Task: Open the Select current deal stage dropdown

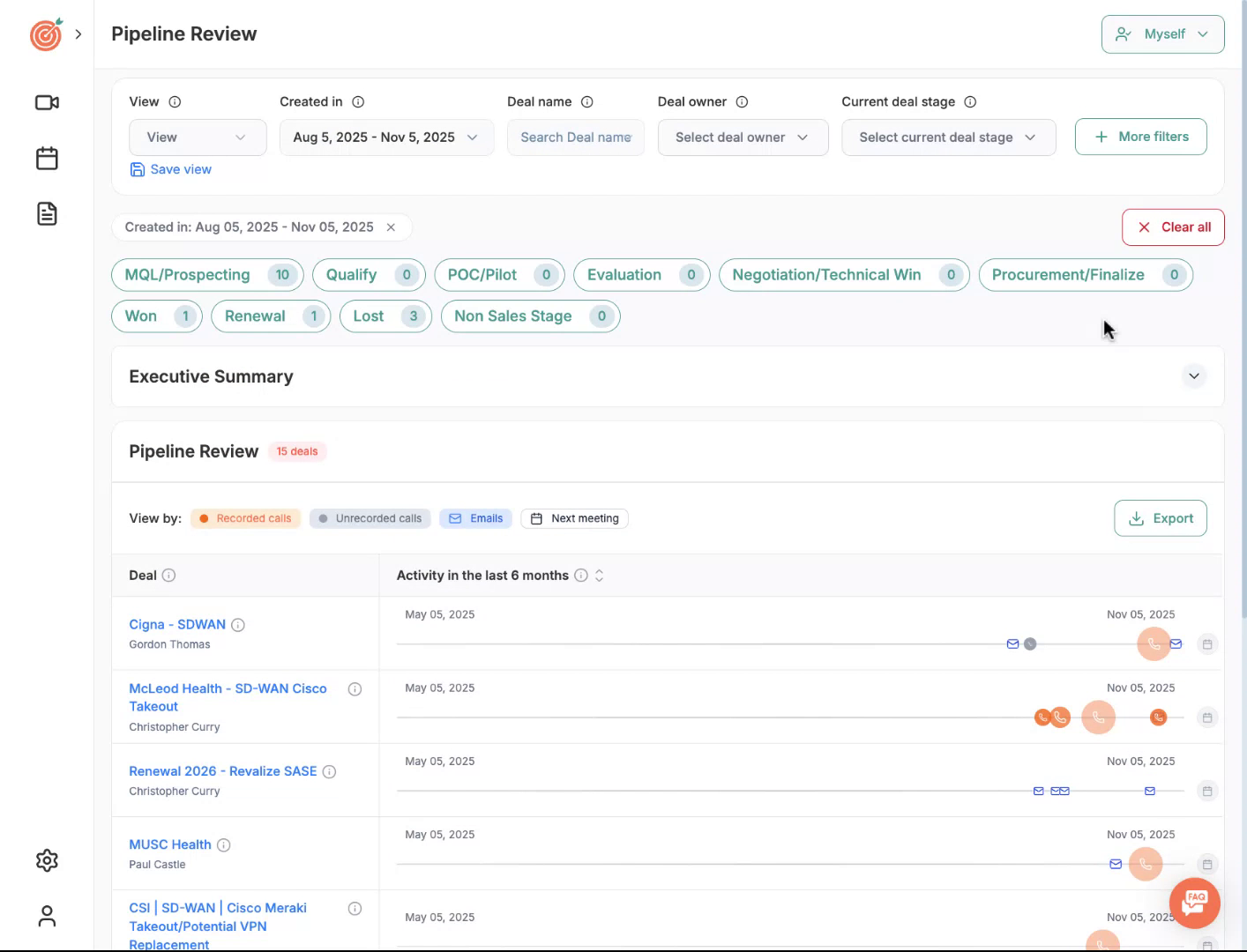Action: [948, 138]
